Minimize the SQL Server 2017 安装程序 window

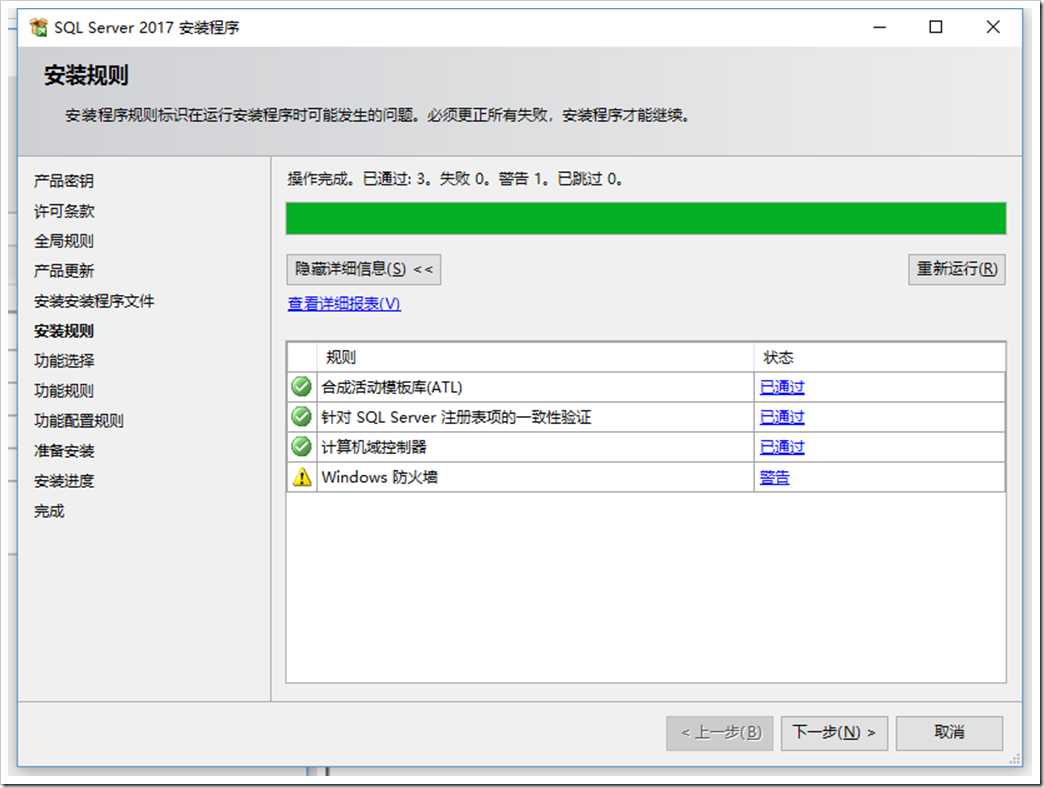click(880, 27)
